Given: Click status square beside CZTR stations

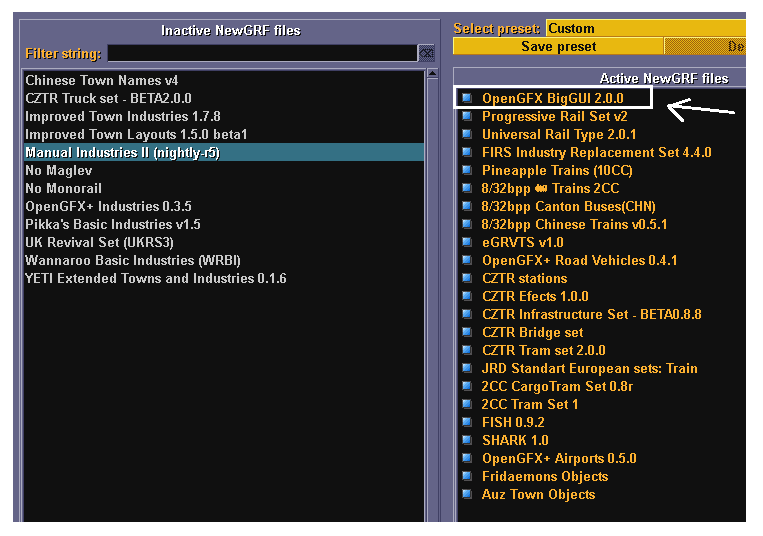Looking at the screenshot, I should point(467,278).
